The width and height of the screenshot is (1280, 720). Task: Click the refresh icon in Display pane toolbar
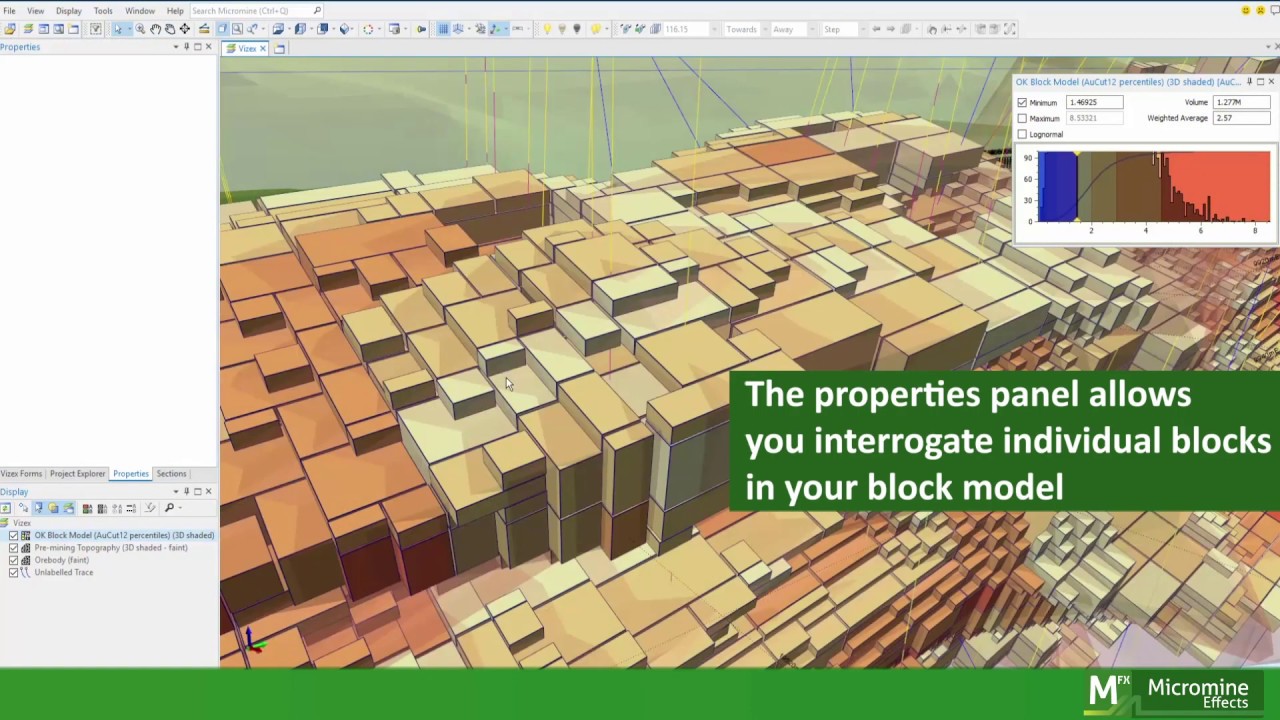click(x=5, y=508)
